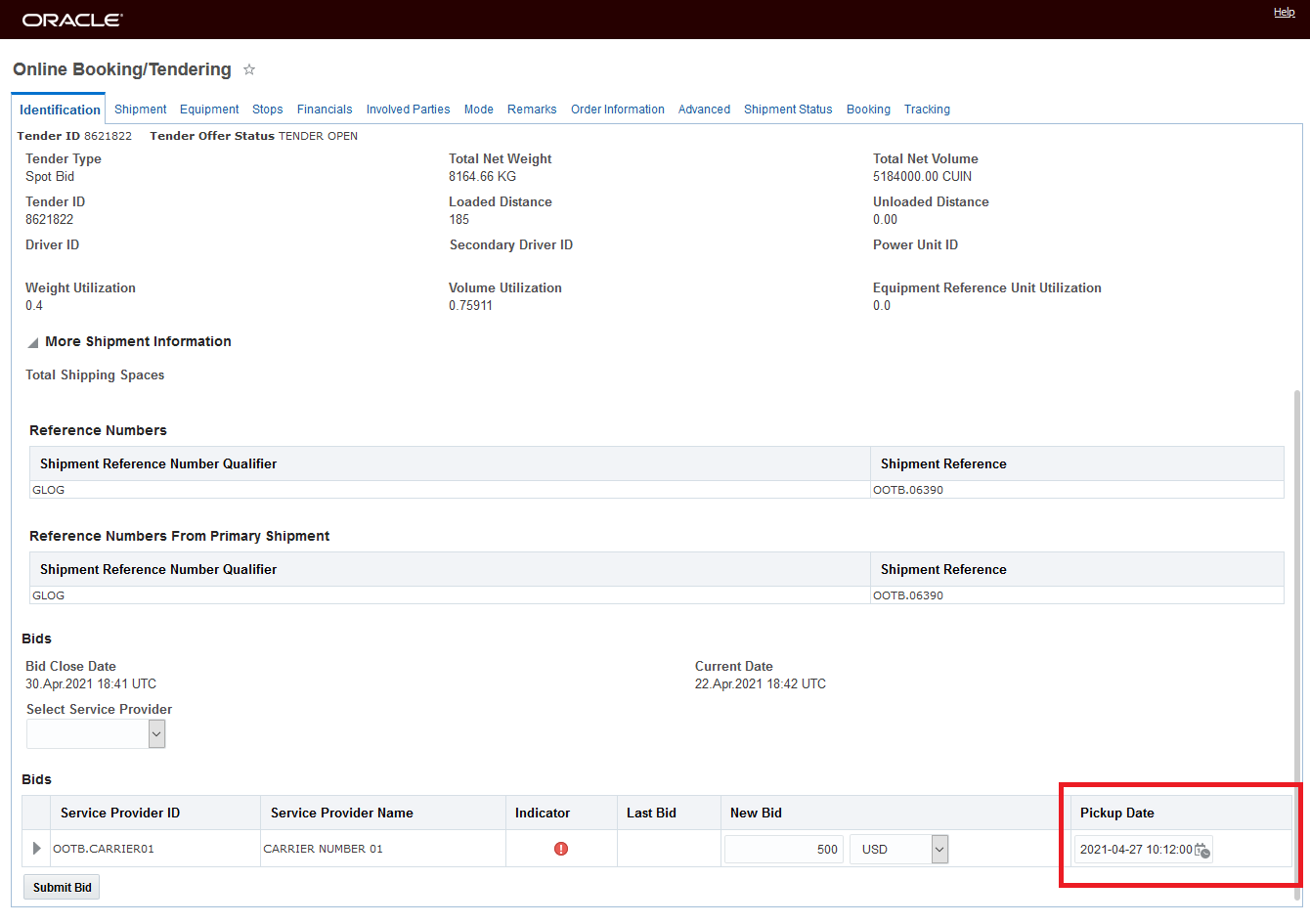Open the Select Service Provider dropdown
Viewport: 1310px width, 924px height.
pyautogui.click(x=156, y=734)
